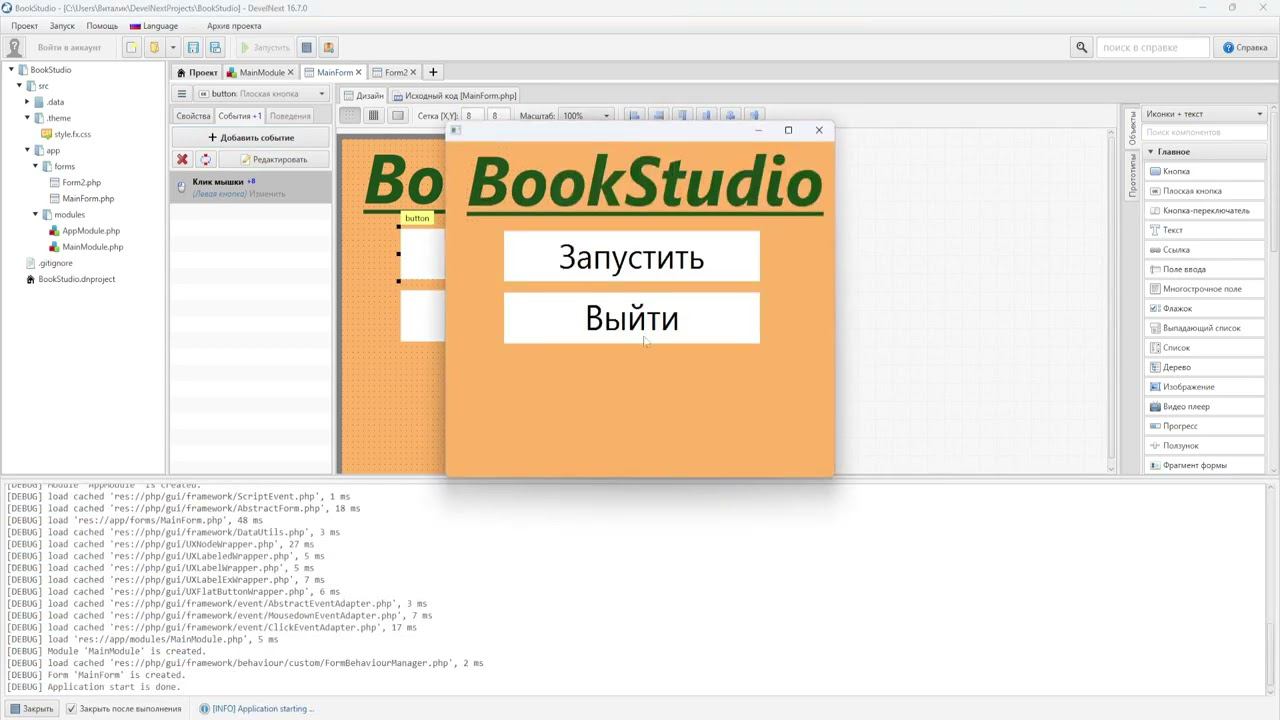Collapse the BookStudio root tree node
The height and width of the screenshot is (720, 1280).
pos(11,70)
